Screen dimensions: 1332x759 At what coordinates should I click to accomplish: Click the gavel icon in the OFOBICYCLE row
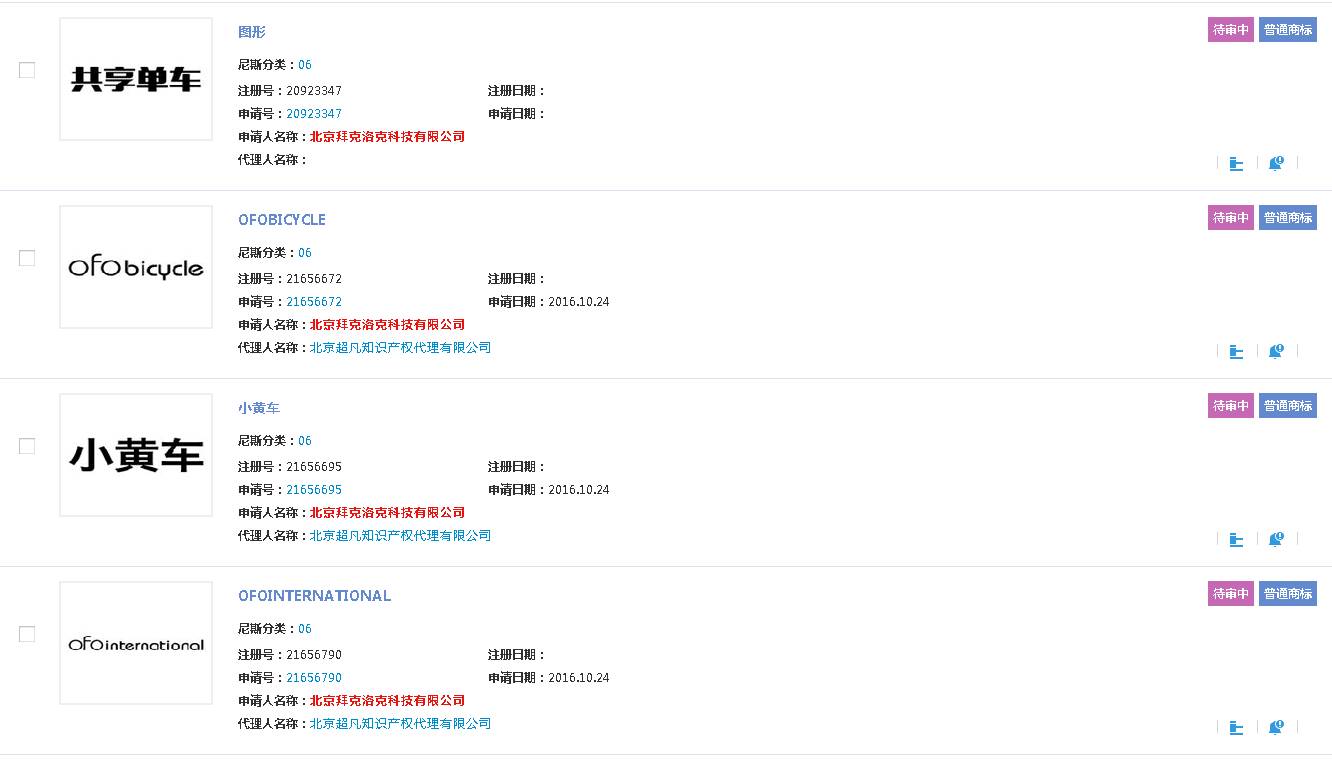click(x=1236, y=351)
